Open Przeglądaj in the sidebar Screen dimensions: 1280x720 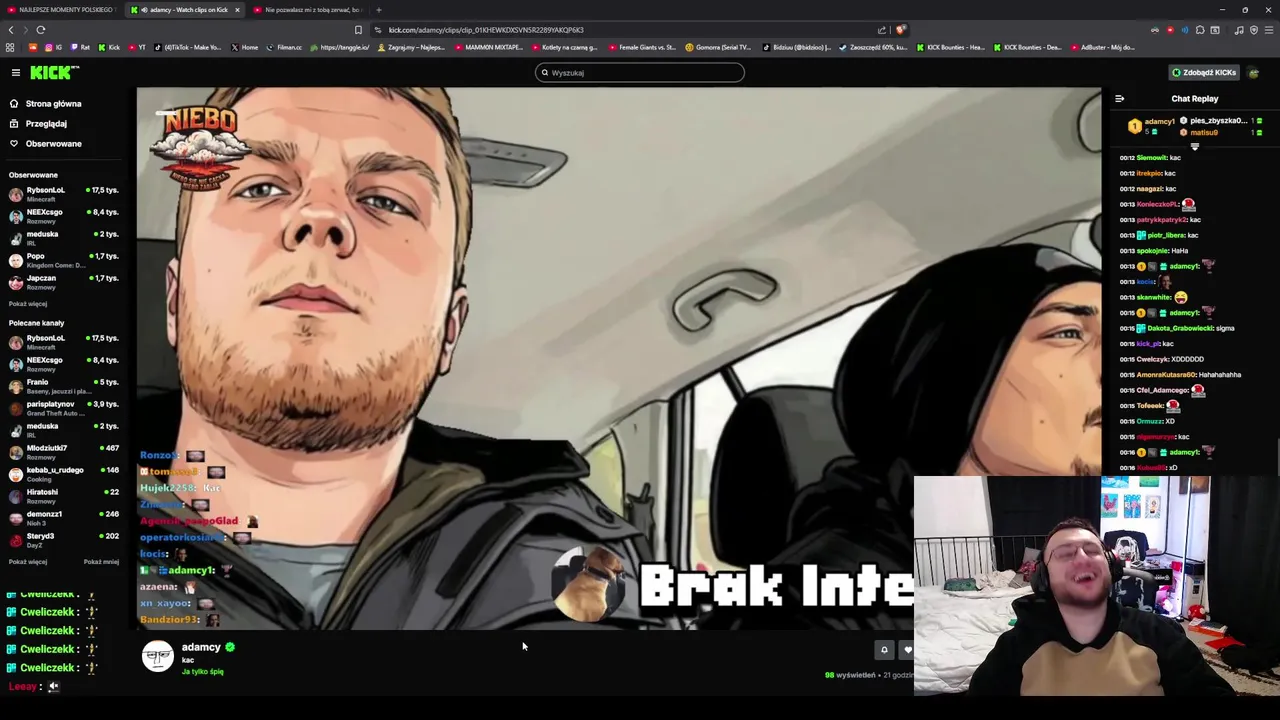(x=46, y=124)
